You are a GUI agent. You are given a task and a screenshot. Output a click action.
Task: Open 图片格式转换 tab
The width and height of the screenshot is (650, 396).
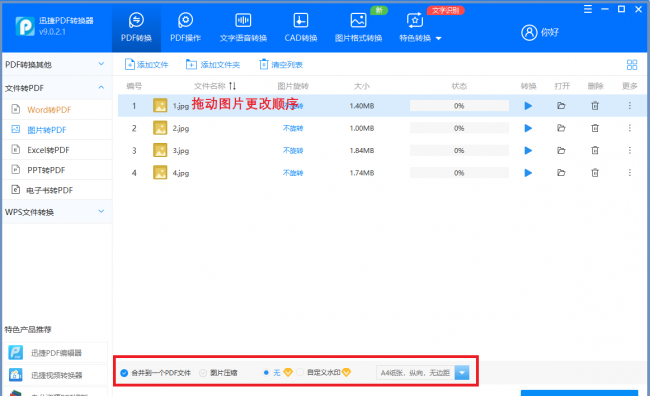pyautogui.click(x=358, y=28)
